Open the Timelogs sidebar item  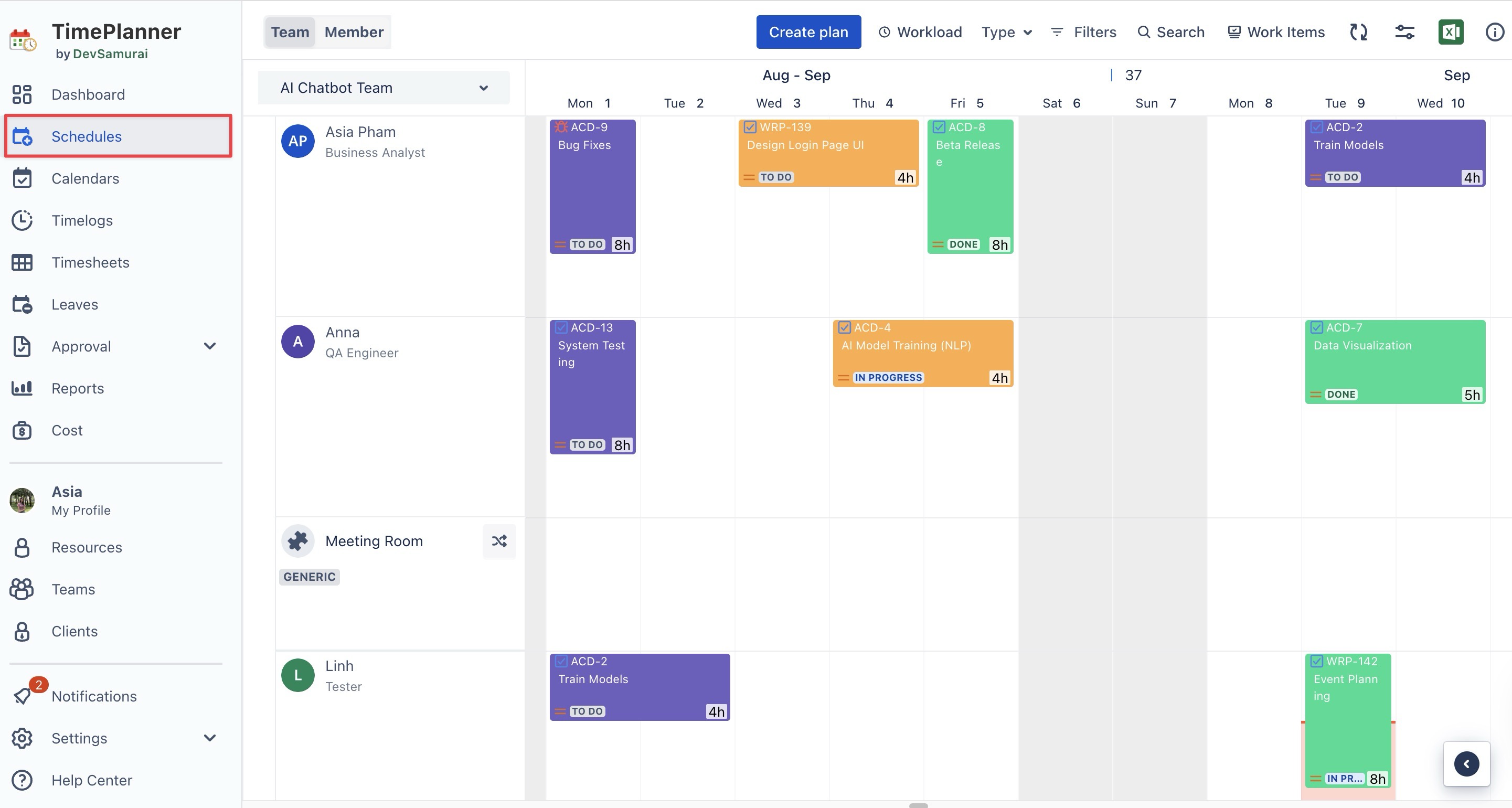point(82,220)
